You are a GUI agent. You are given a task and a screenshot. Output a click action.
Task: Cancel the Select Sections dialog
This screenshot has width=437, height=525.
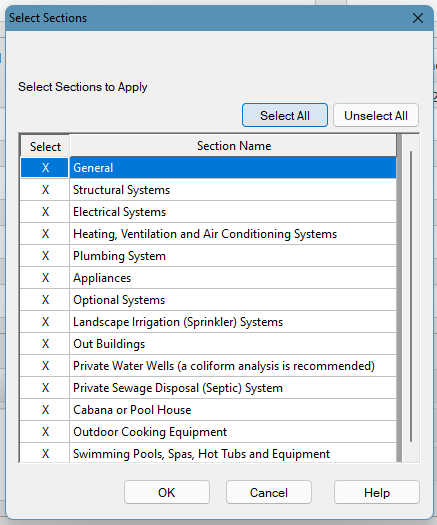(269, 493)
